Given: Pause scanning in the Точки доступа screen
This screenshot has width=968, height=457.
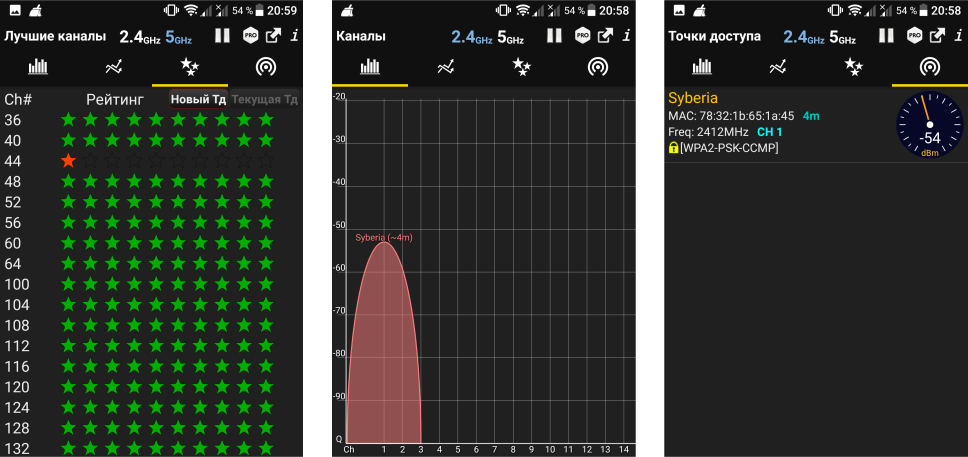Looking at the screenshot, I should click(887, 36).
